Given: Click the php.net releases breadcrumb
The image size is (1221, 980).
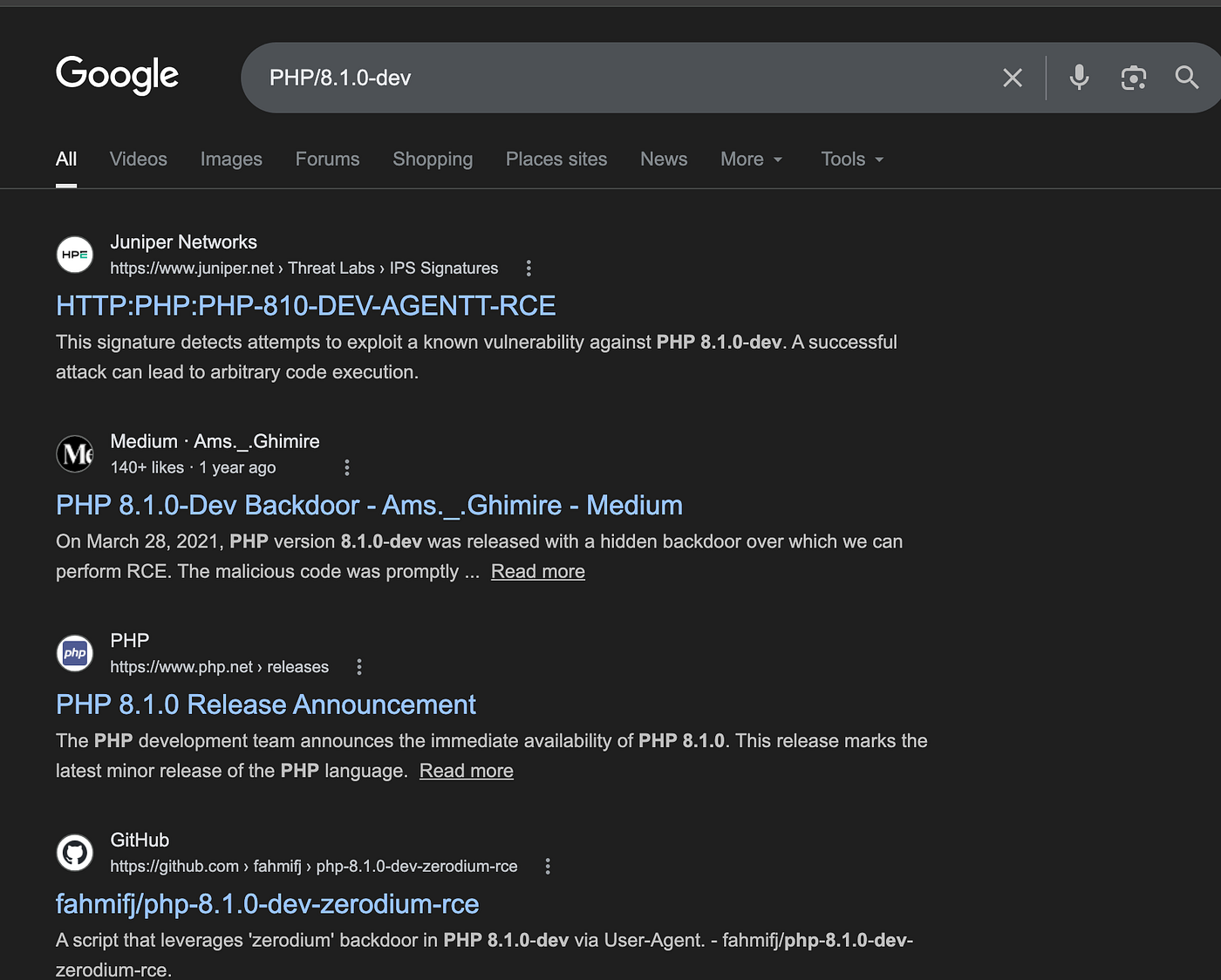Looking at the screenshot, I should tap(220, 667).
